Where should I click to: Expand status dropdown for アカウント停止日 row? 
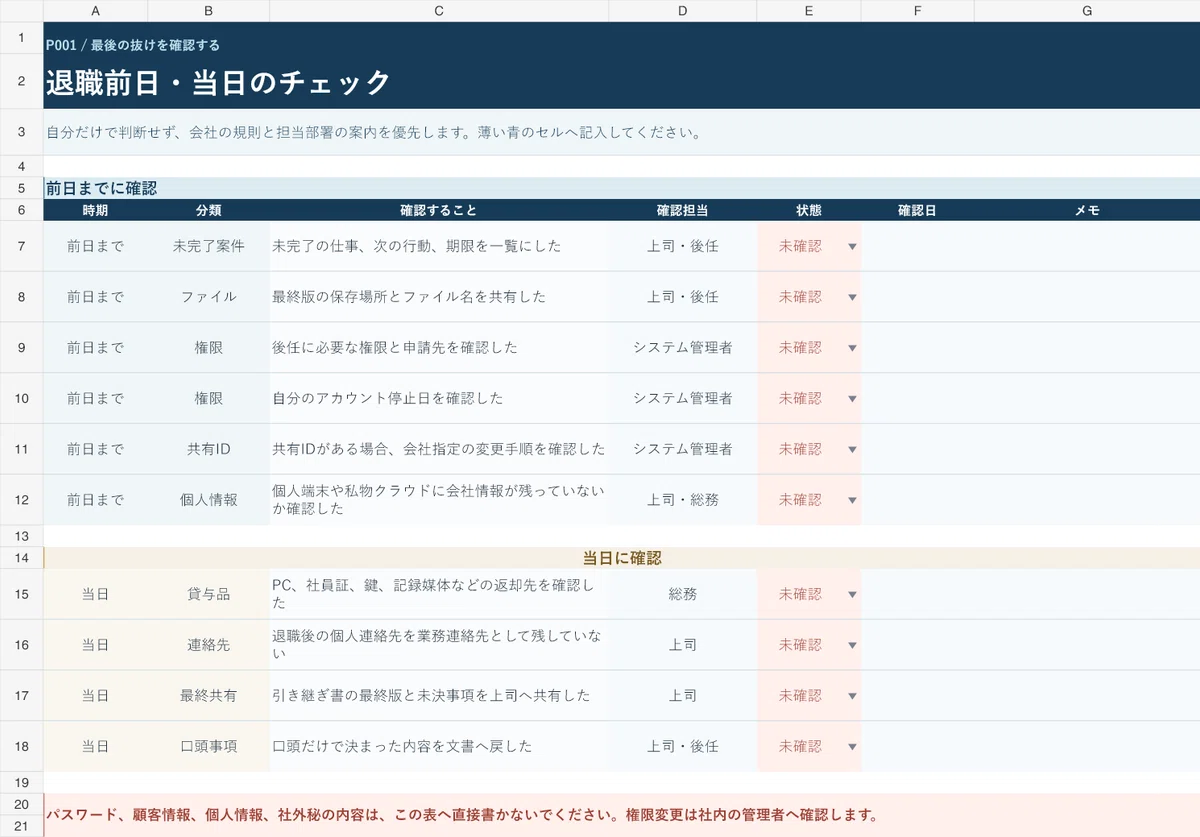852,398
